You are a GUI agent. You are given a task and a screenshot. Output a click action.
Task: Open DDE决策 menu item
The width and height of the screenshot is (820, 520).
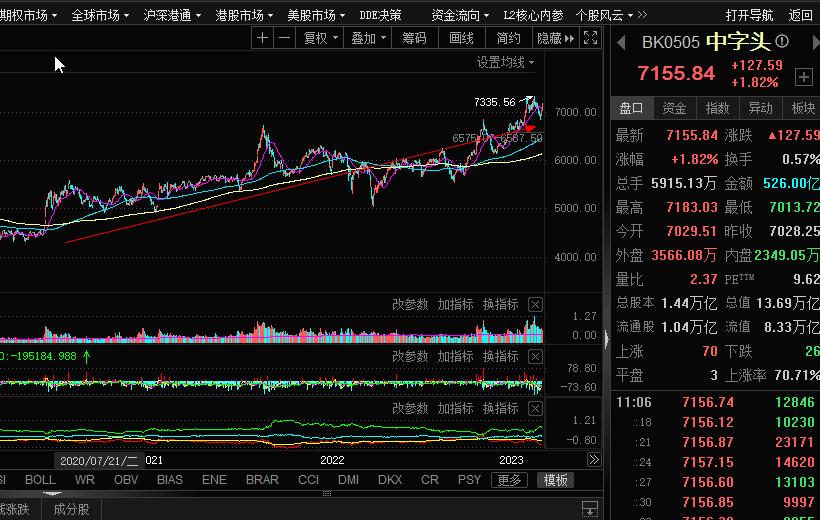[x=380, y=16]
